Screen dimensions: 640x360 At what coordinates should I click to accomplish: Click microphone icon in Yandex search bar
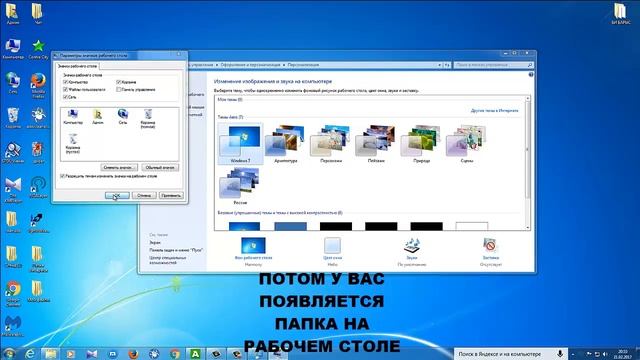click(560, 354)
